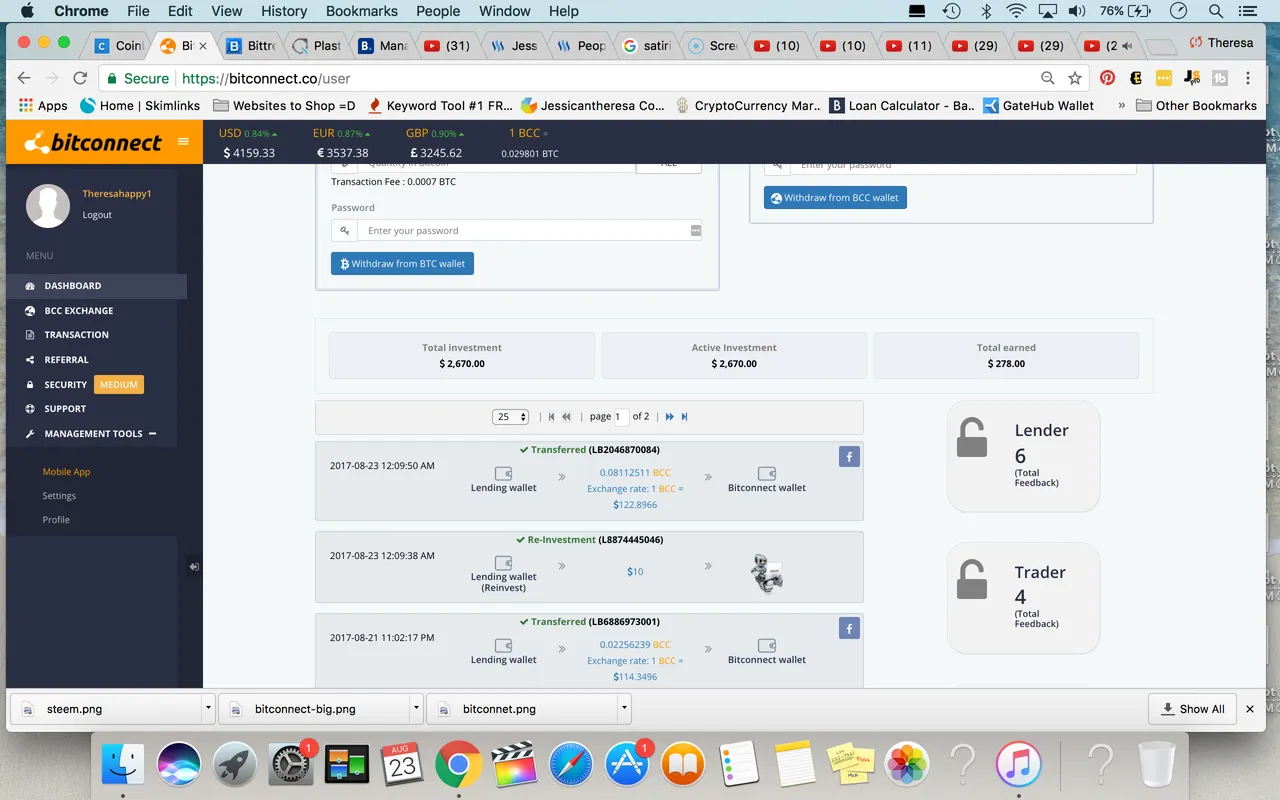Viewport: 1280px width, 800px height.
Task: Click the Total earned $278.00 box
Action: click(x=1006, y=356)
